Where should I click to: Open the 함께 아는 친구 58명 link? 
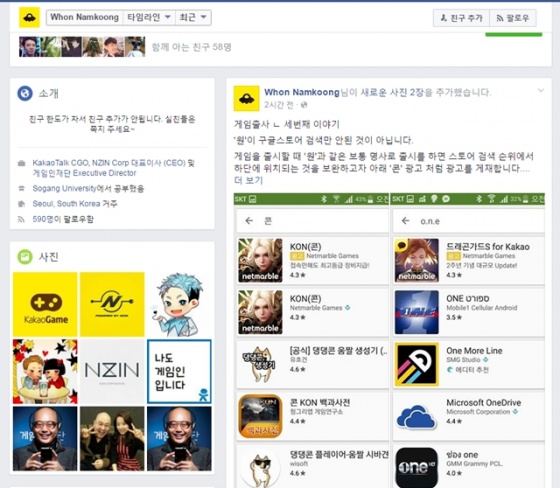(x=191, y=47)
